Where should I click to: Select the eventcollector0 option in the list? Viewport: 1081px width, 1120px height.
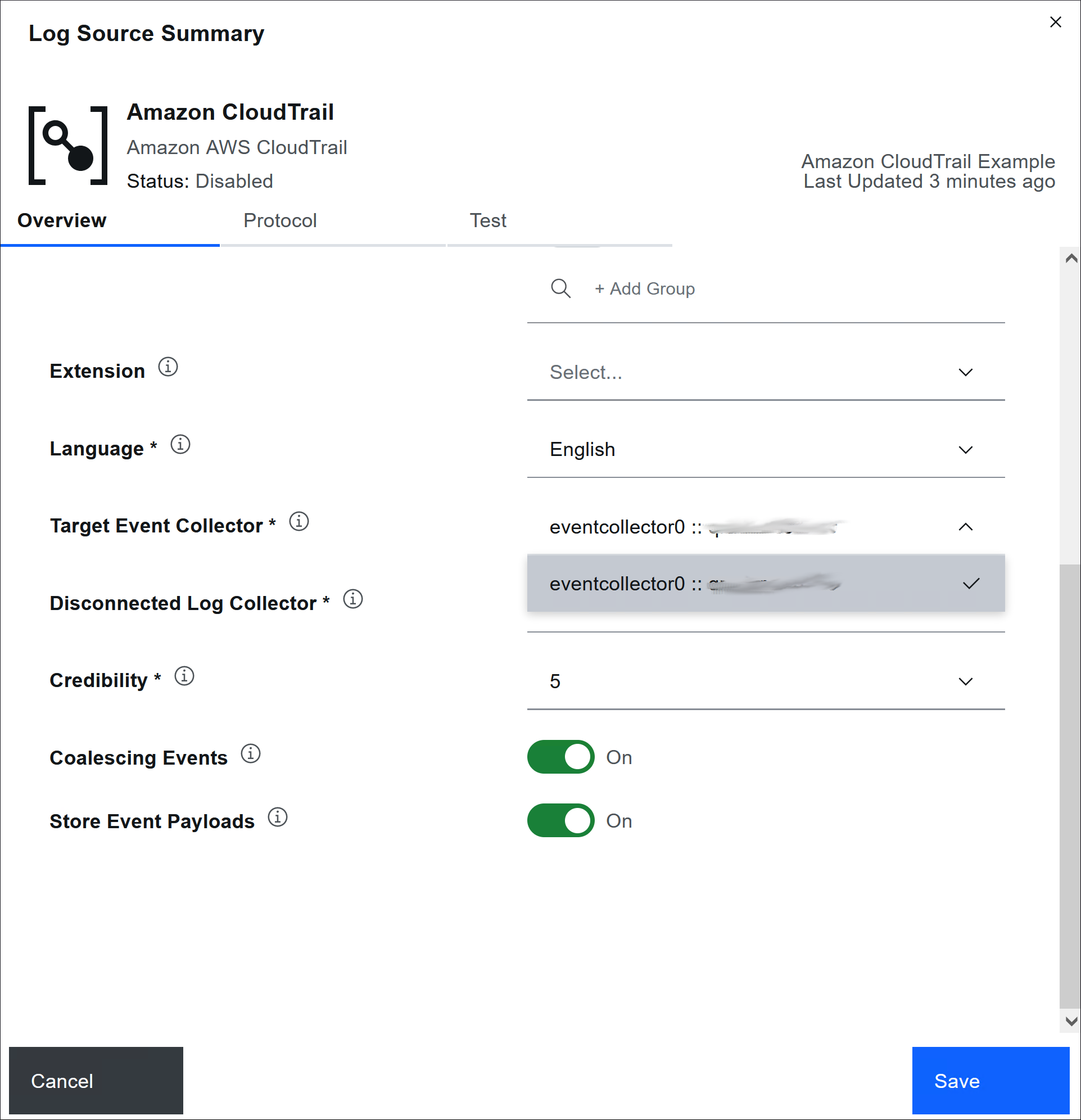click(766, 584)
